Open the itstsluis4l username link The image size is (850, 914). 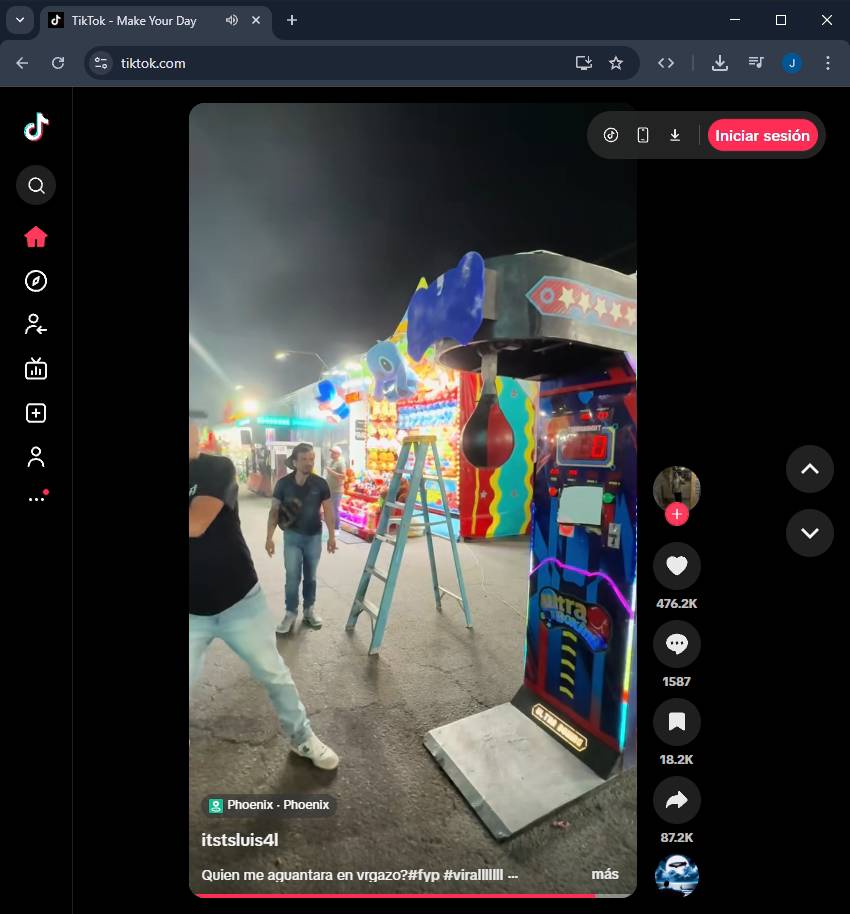(x=240, y=840)
